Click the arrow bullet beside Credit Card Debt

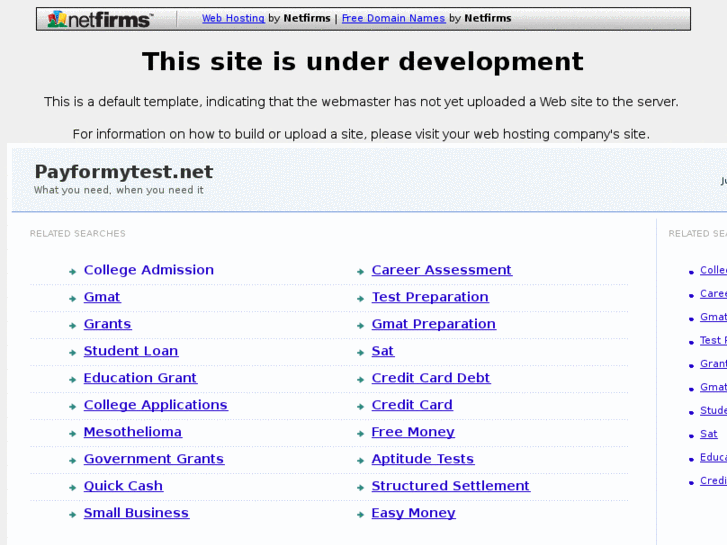click(x=360, y=379)
